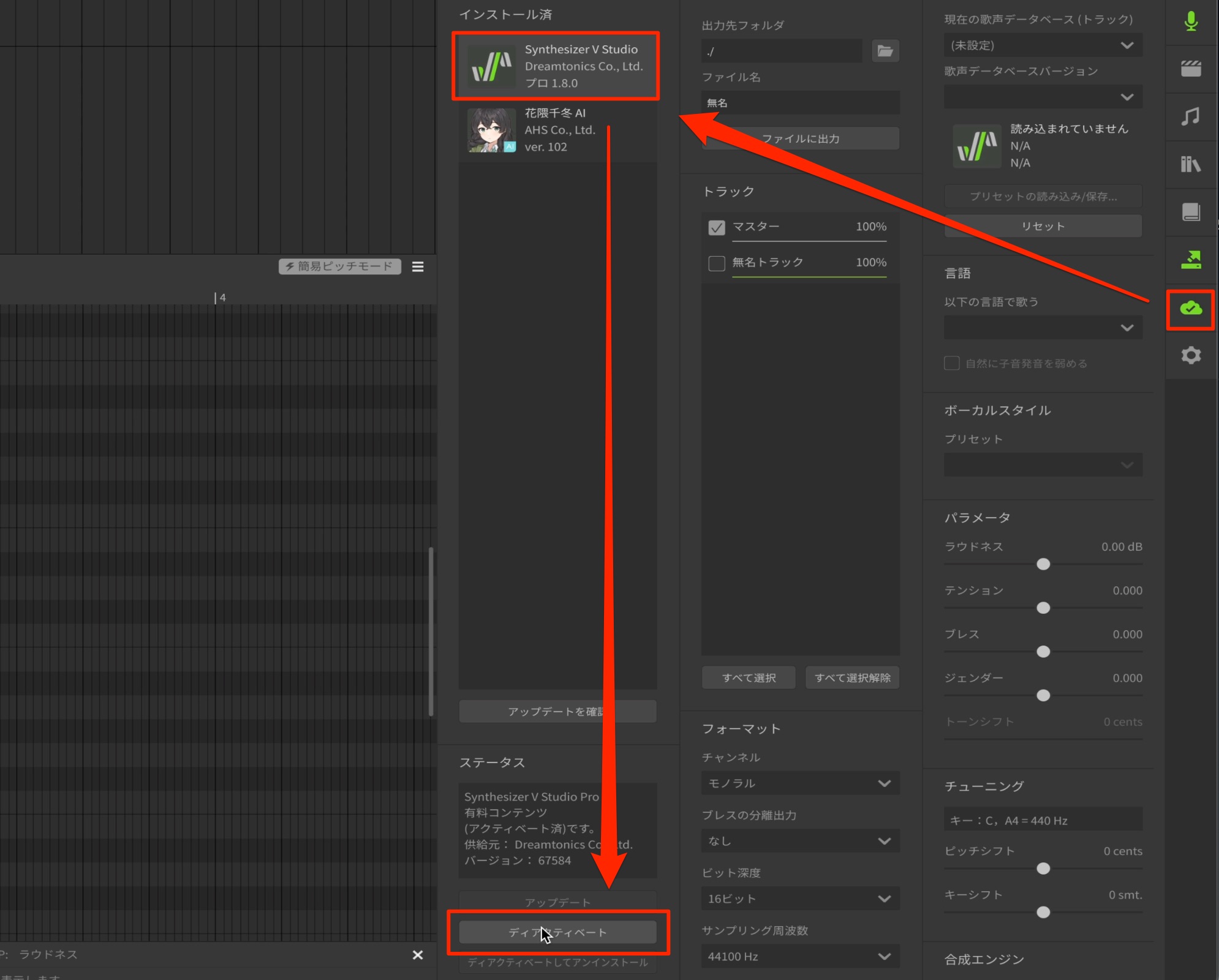
Task: Select the 花隈千冬 AI voice database entry
Action: tap(556, 130)
